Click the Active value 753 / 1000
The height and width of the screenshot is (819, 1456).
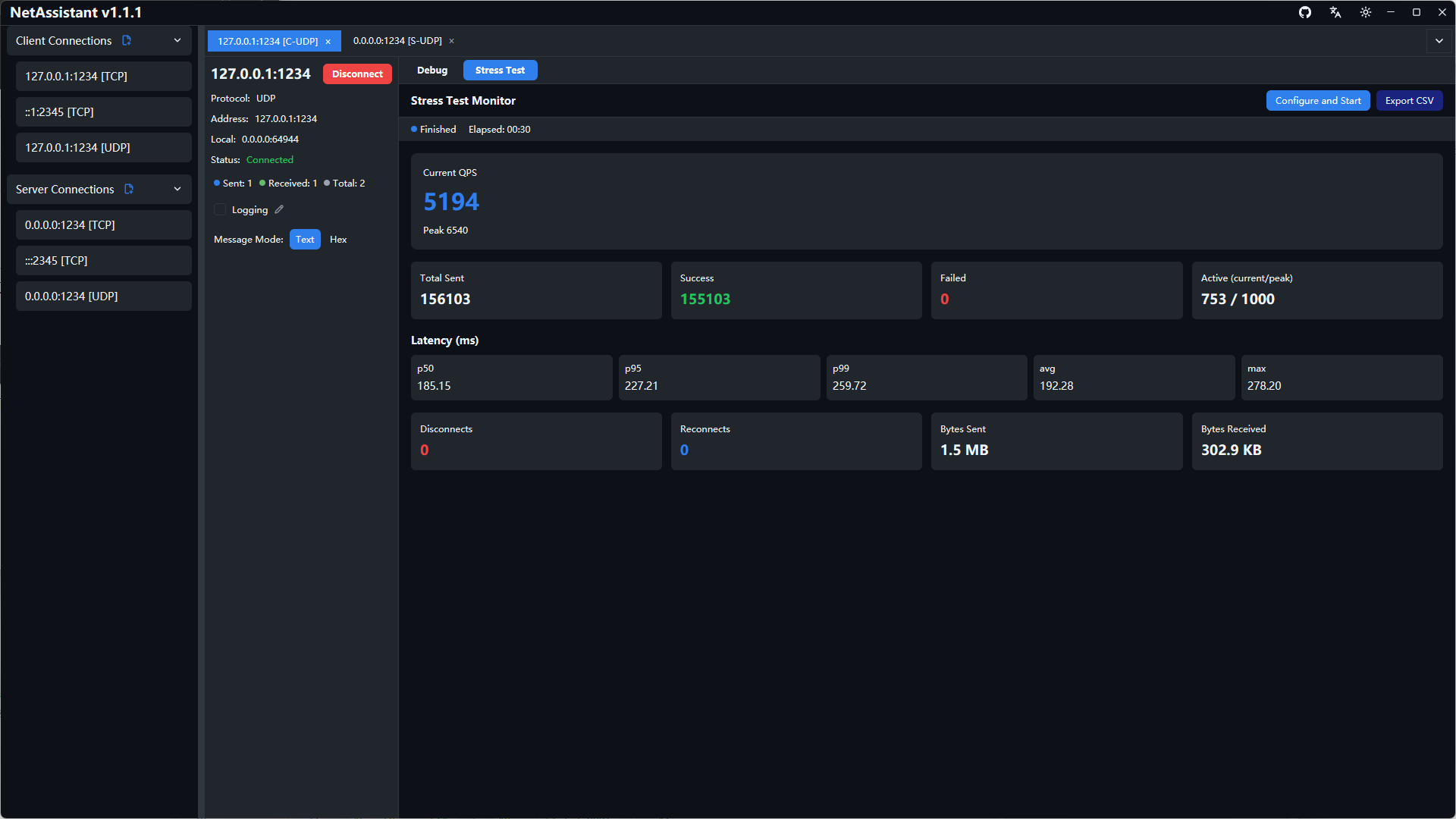[x=1238, y=299]
